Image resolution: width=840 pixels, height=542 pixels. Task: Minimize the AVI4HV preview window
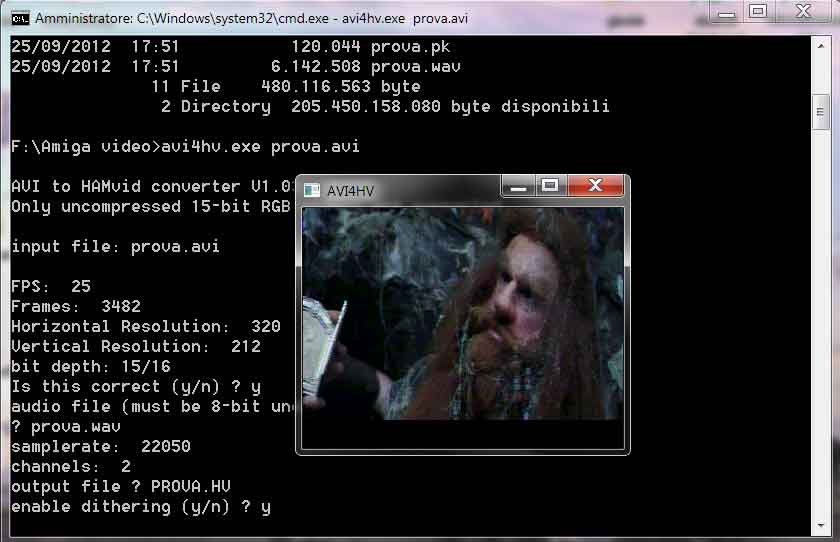518,186
